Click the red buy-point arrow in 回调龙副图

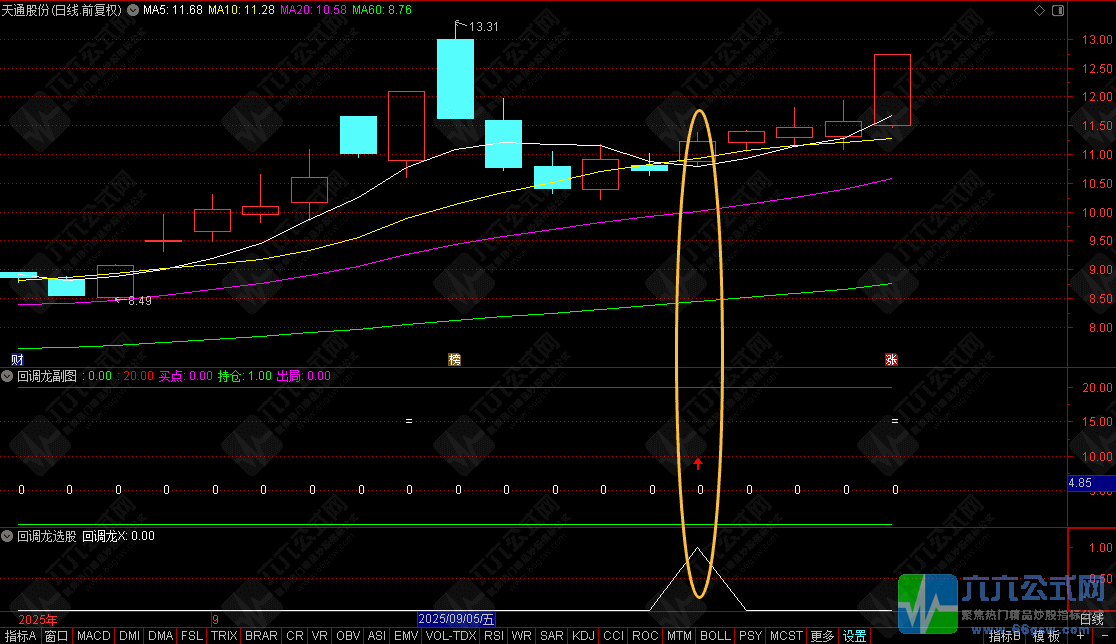coord(698,464)
